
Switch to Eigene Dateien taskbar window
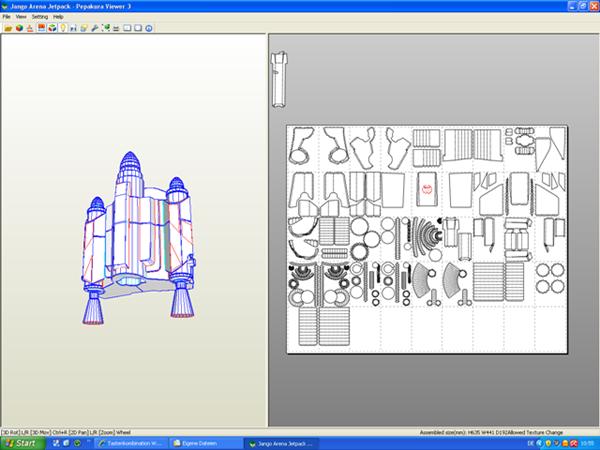(x=204, y=442)
